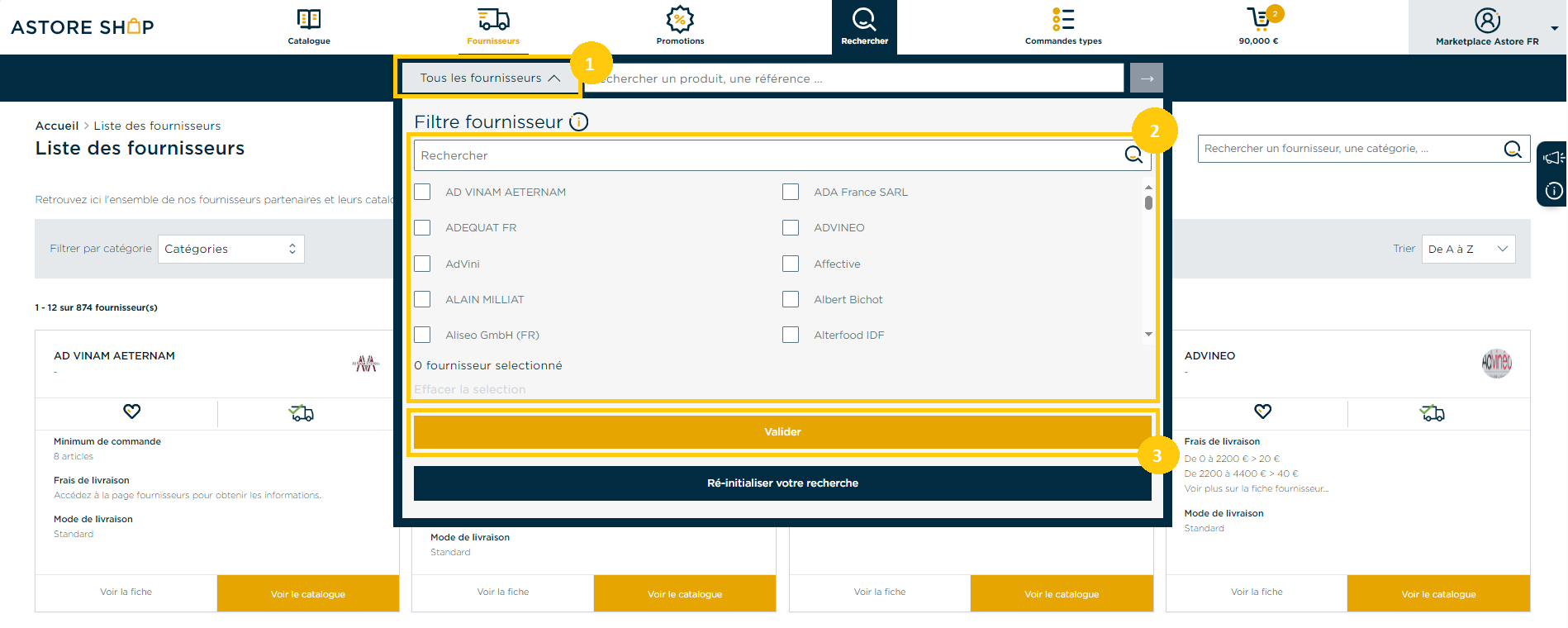Image resolution: width=1568 pixels, height=628 pixels.
Task: Click '0 fournisseur selectionné' text
Action: (x=488, y=365)
